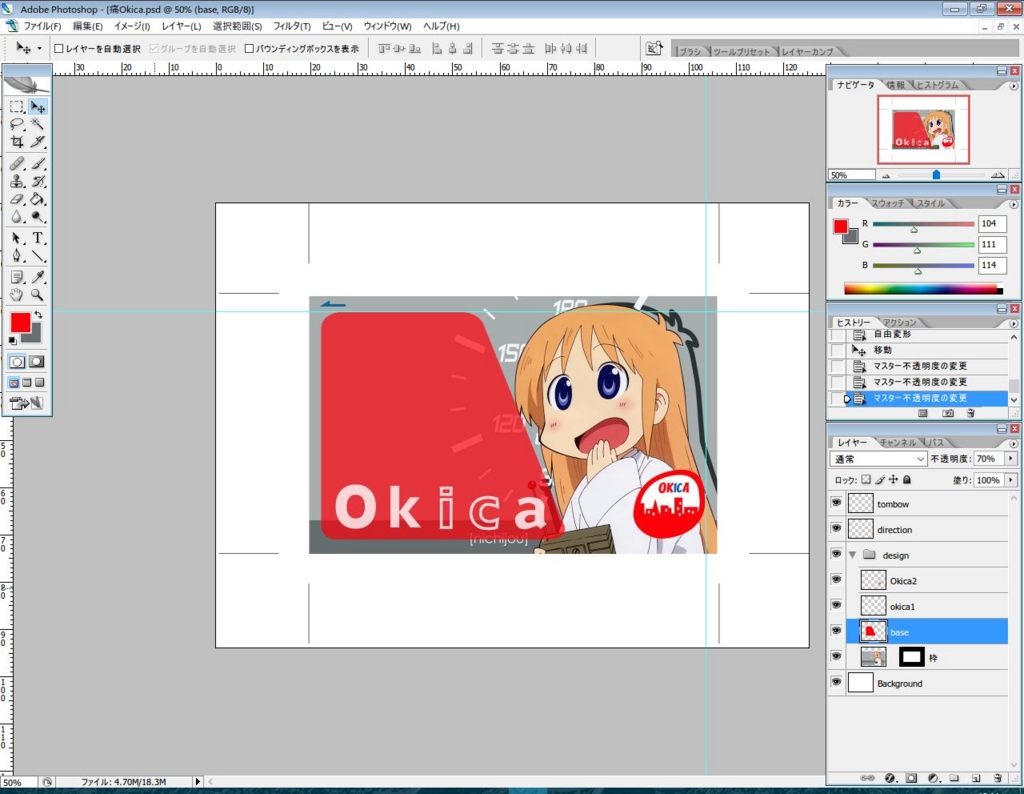This screenshot has width=1024, height=794.
Task: Enable レイヤーを自動選択 checkbox
Action: [59, 48]
